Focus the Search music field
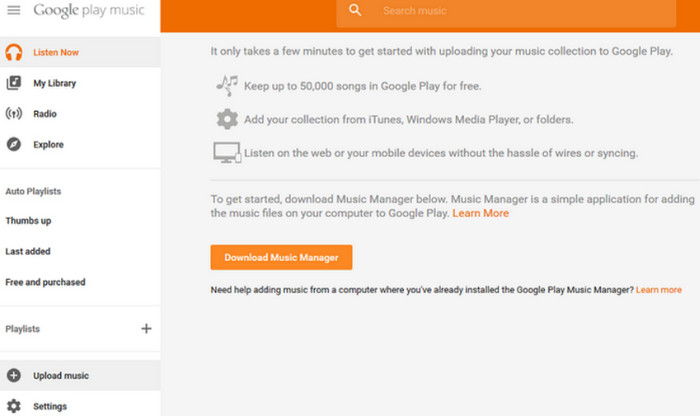Image resolution: width=700 pixels, height=416 pixels. pyautogui.click(x=506, y=11)
